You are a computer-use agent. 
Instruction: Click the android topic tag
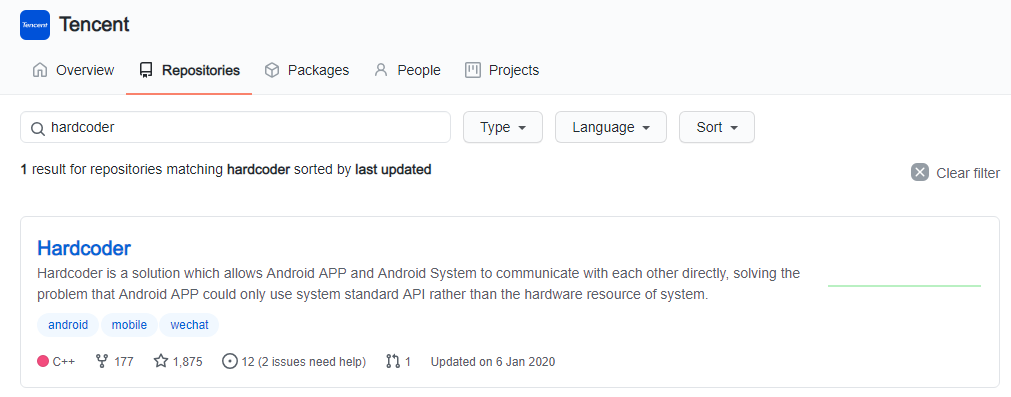[68, 325]
